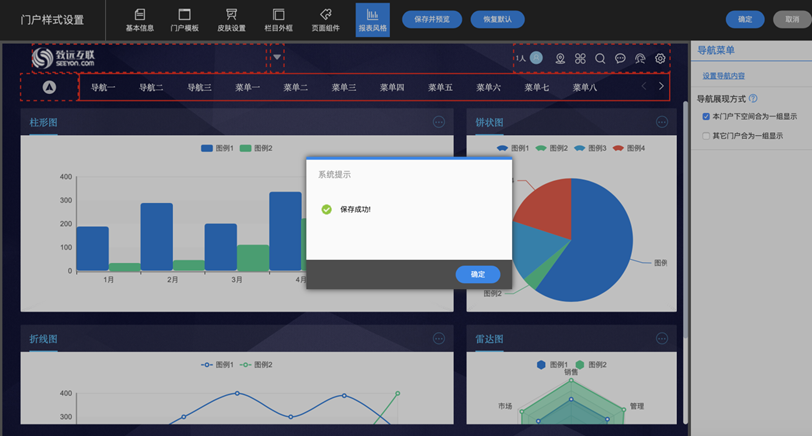Open the more options menu on 饼状图

click(661, 122)
